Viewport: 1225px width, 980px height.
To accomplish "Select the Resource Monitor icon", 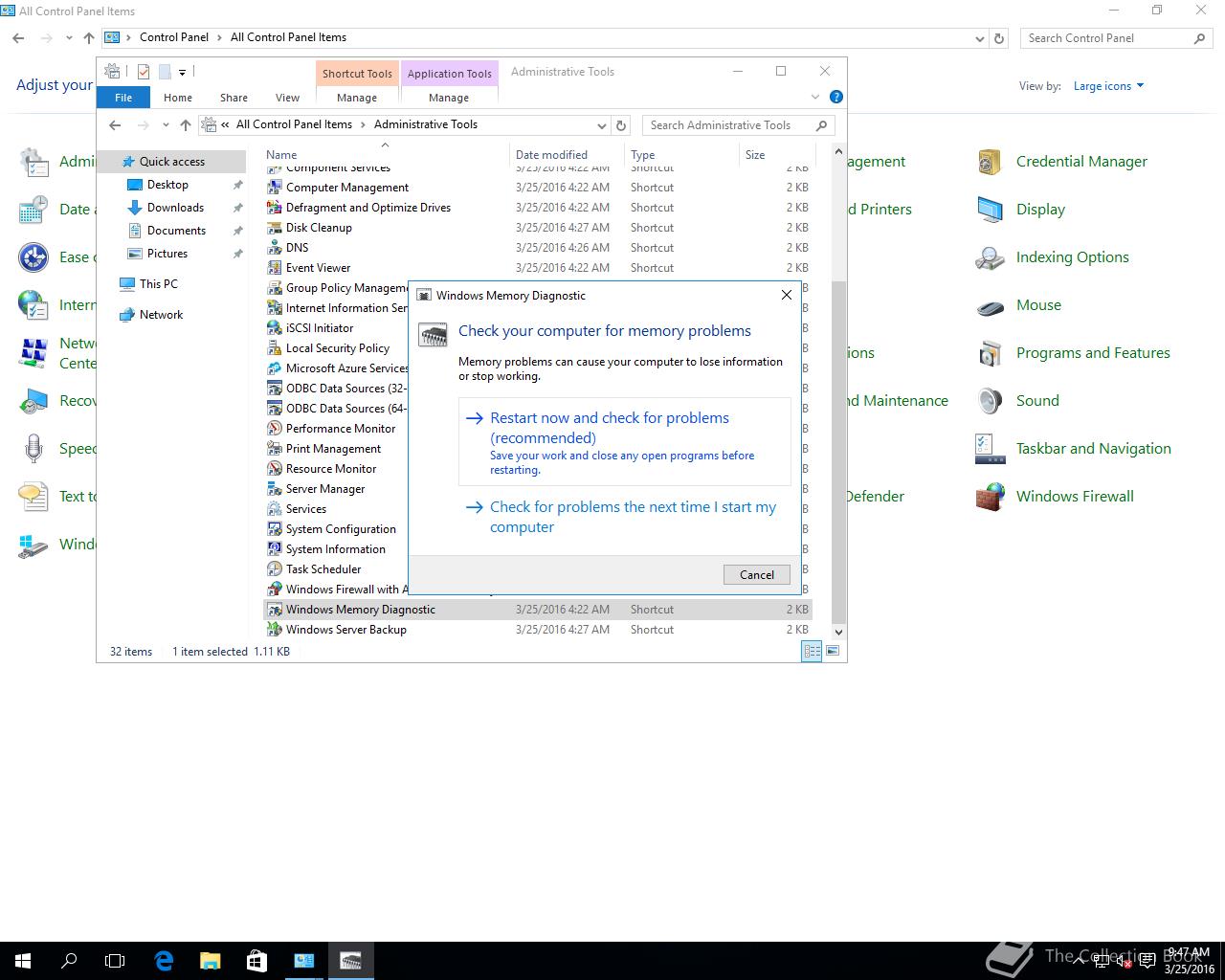I will [x=275, y=469].
